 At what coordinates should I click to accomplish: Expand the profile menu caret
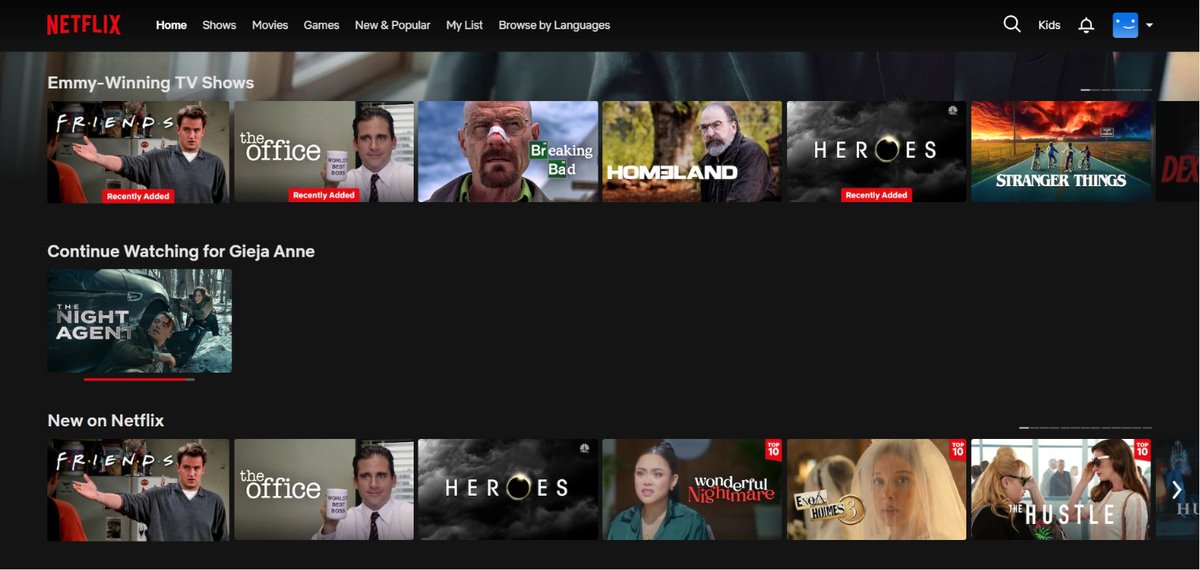click(1149, 25)
